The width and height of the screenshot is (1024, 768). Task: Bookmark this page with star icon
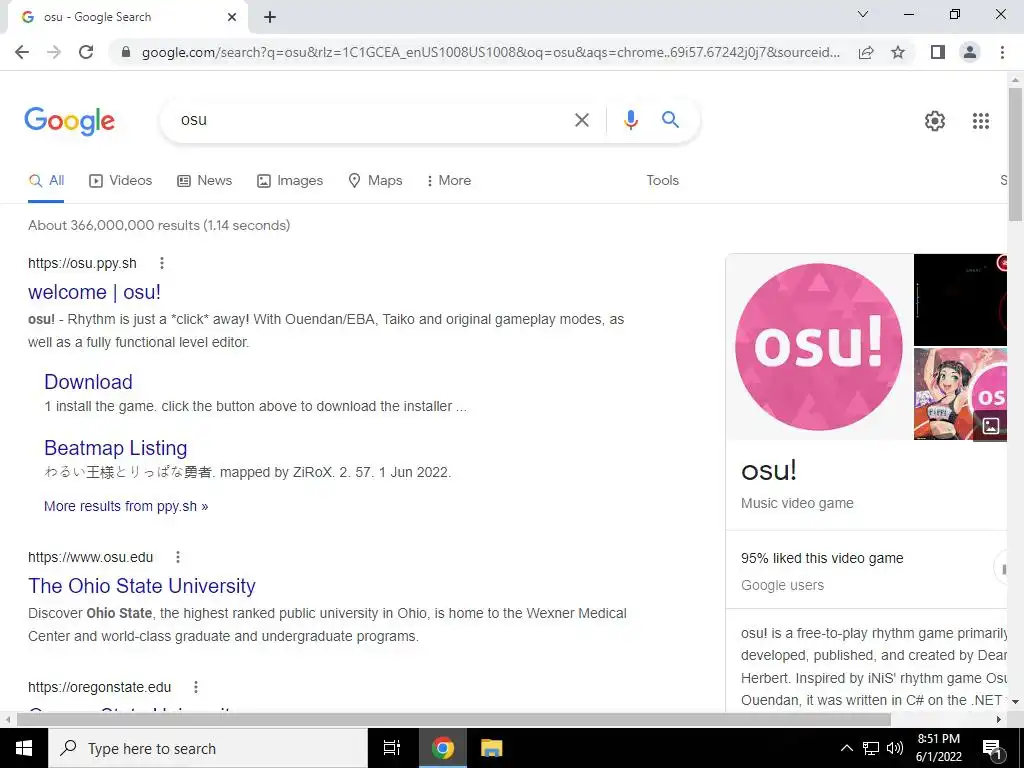coord(898,52)
